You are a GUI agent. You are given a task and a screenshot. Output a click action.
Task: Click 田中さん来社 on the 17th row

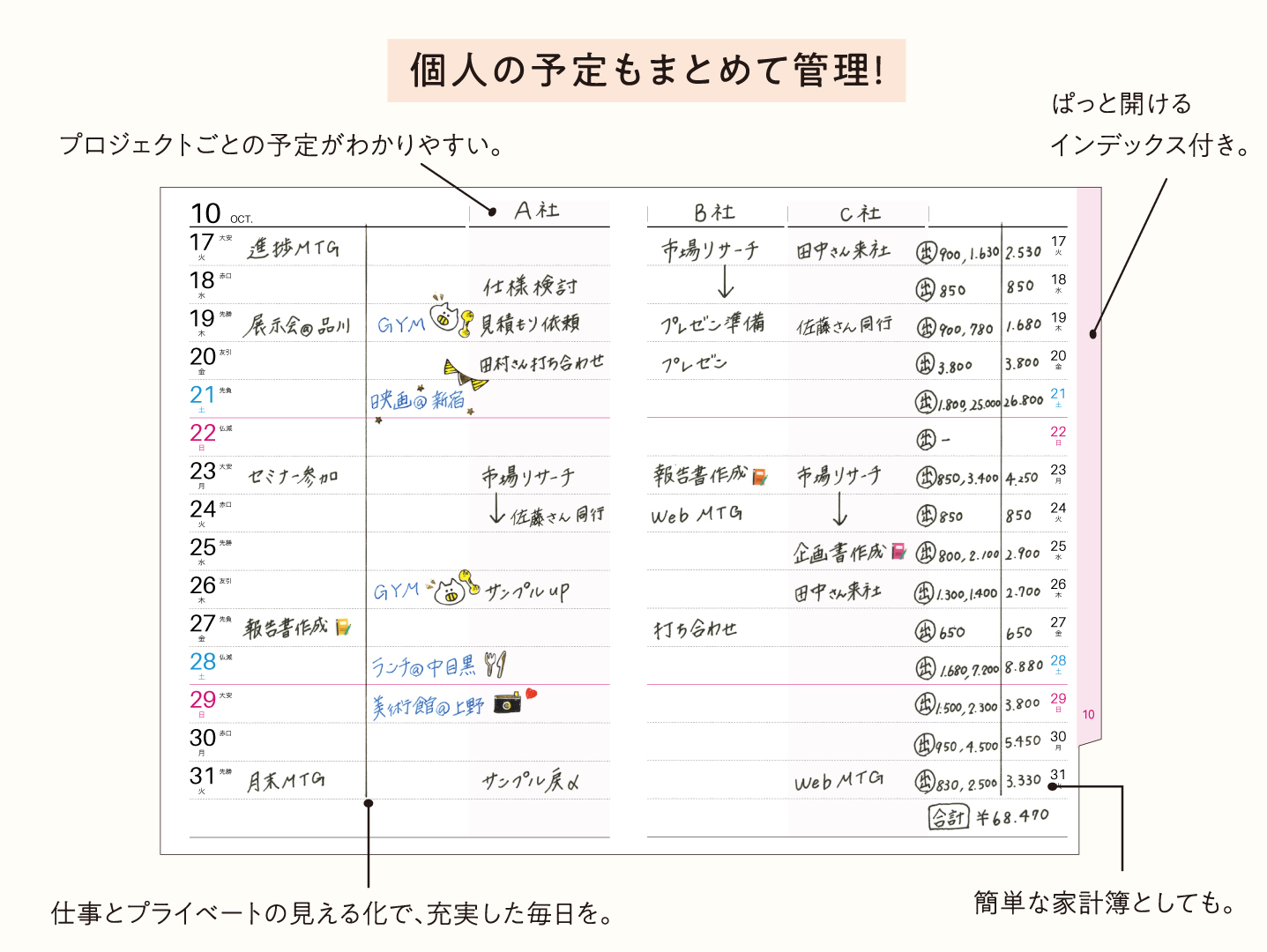pyautogui.click(x=843, y=250)
